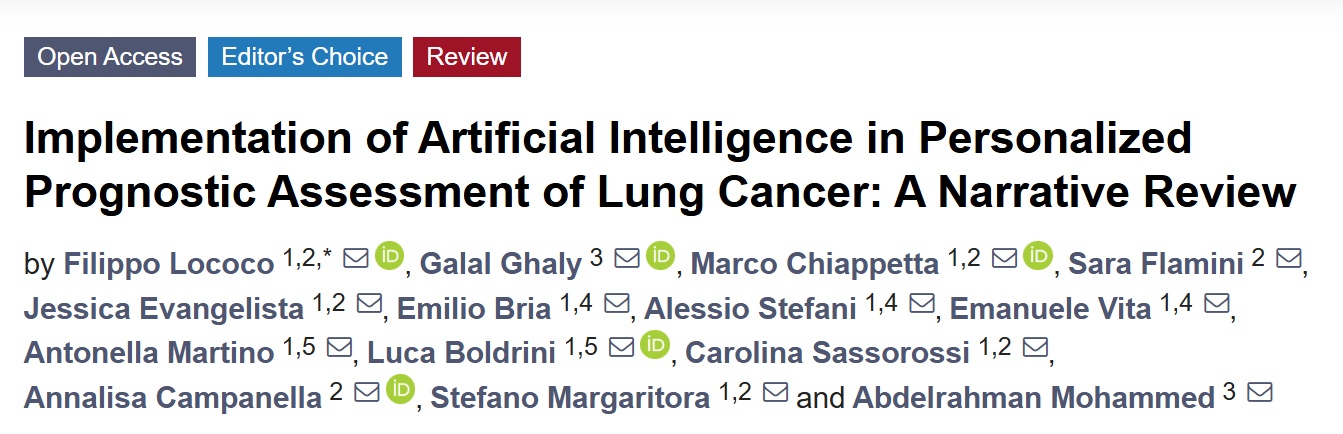
Task: Click Stefano Margaritora's email envelope icon
Action: pyautogui.click(x=776, y=392)
